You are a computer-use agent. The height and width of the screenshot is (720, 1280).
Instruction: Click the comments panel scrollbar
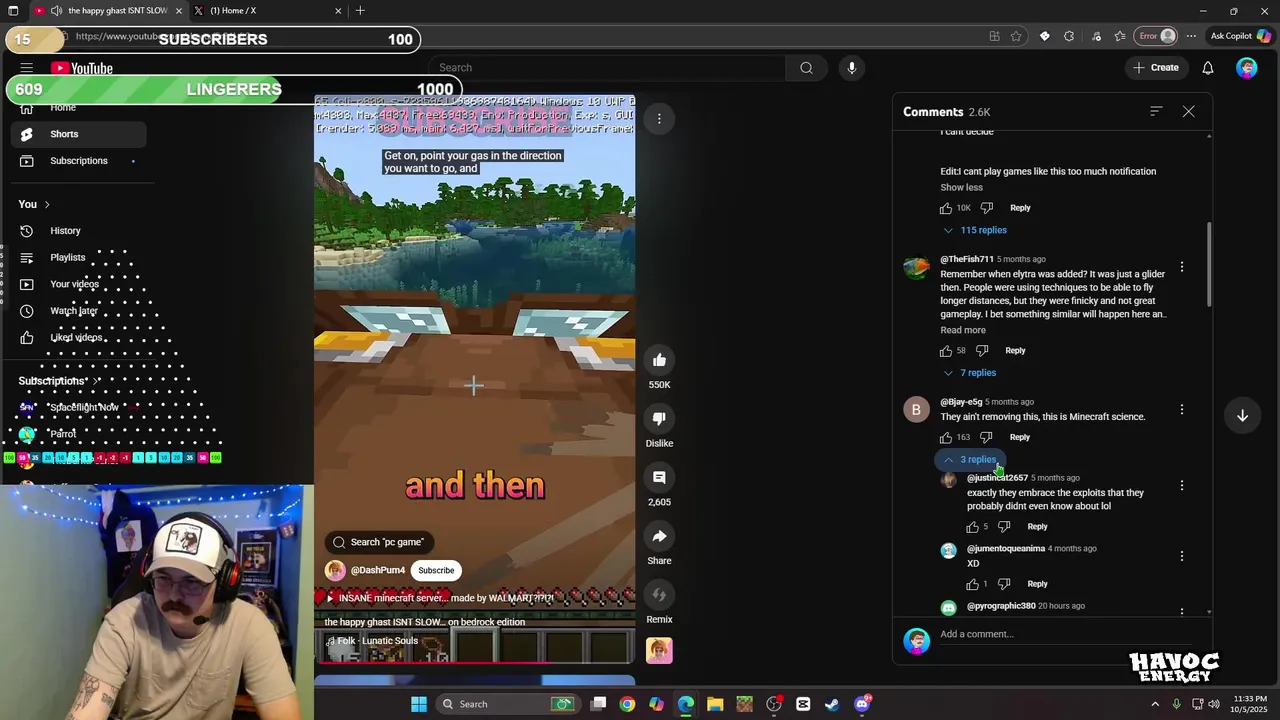click(1210, 265)
